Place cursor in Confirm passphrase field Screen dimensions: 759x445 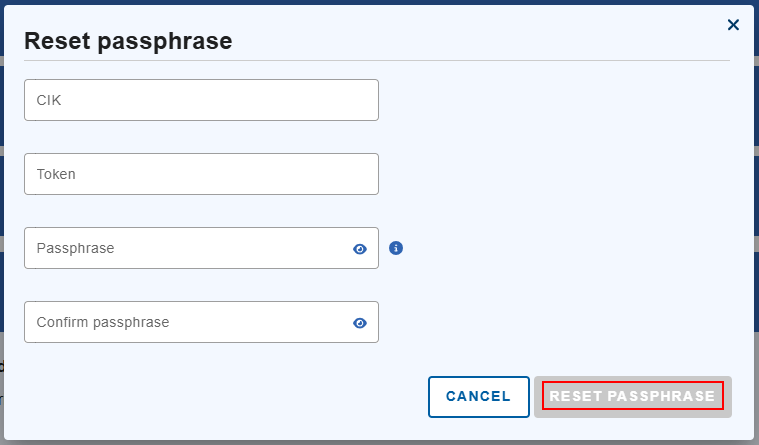[190, 322]
